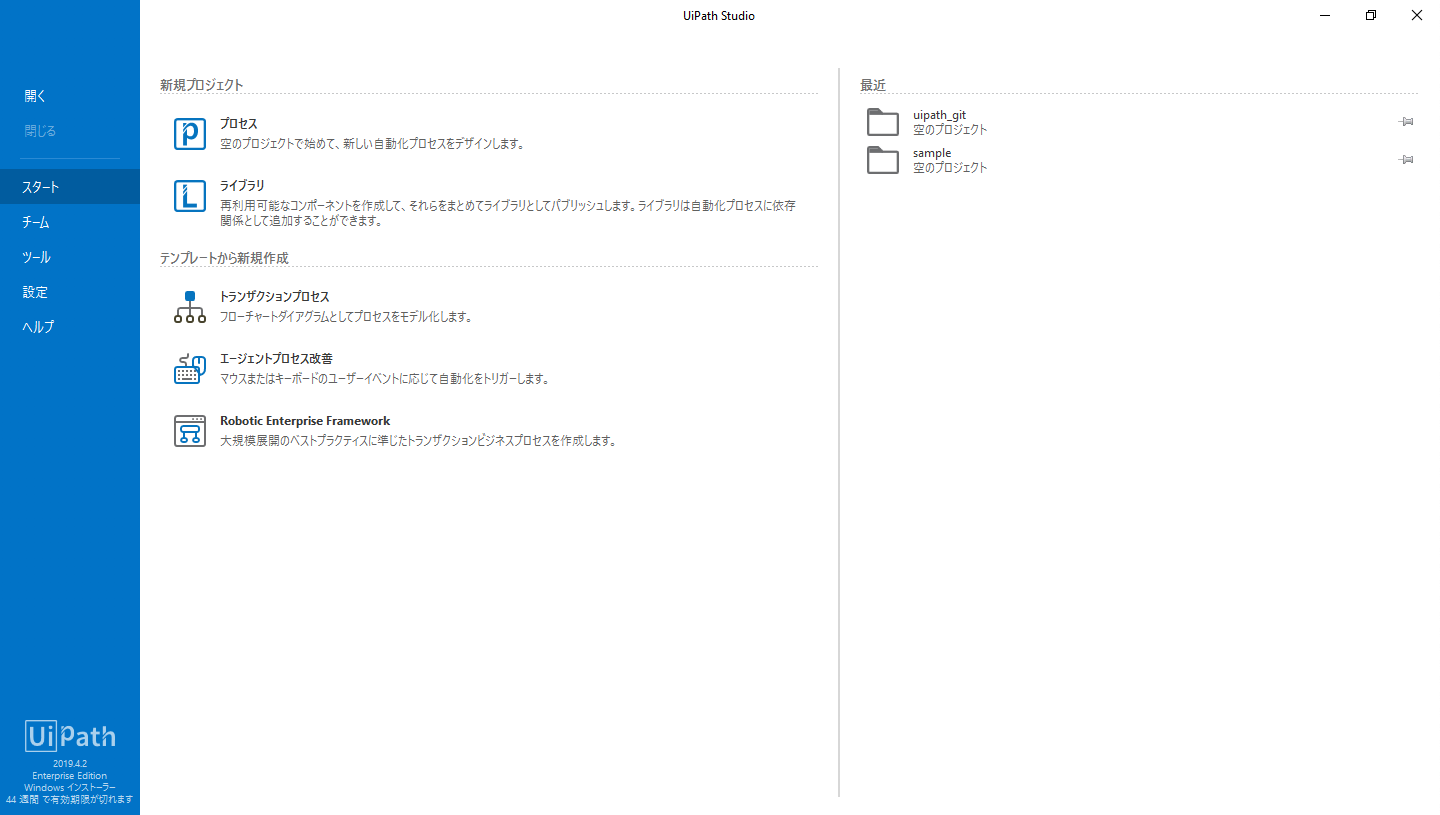Click the Process (プロセス) project icon
Viewport: 1440px width, 815px height.
[x=190, y=134]
